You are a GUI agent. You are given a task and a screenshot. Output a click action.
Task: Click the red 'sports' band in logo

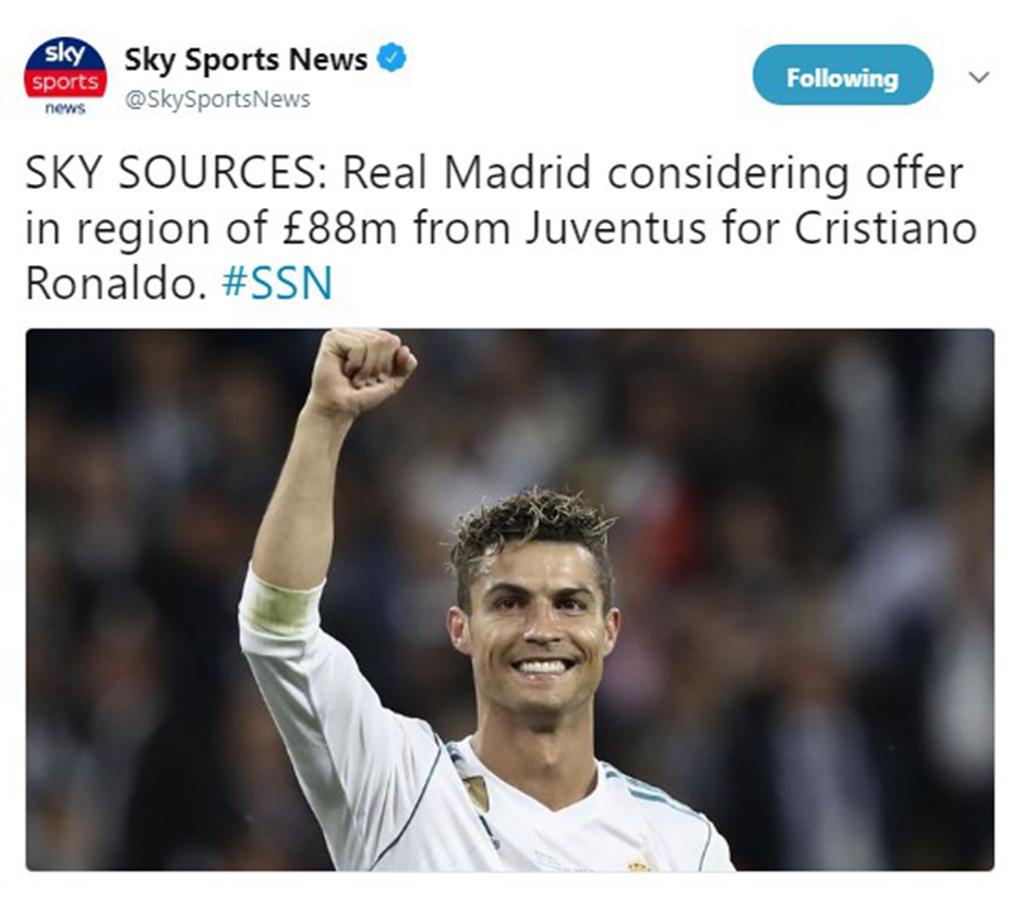point(65,82)
